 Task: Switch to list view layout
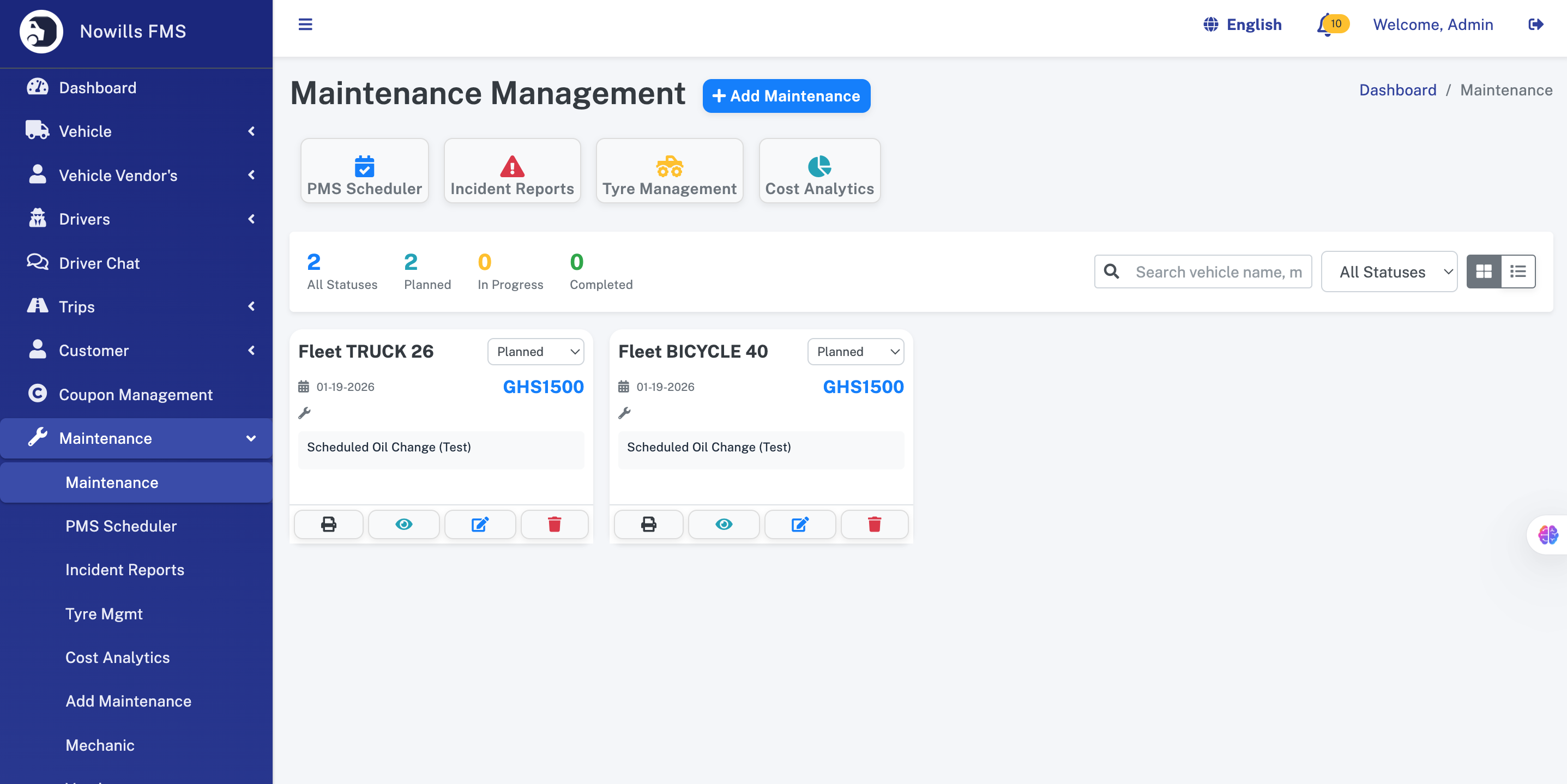pos(1518,272)
